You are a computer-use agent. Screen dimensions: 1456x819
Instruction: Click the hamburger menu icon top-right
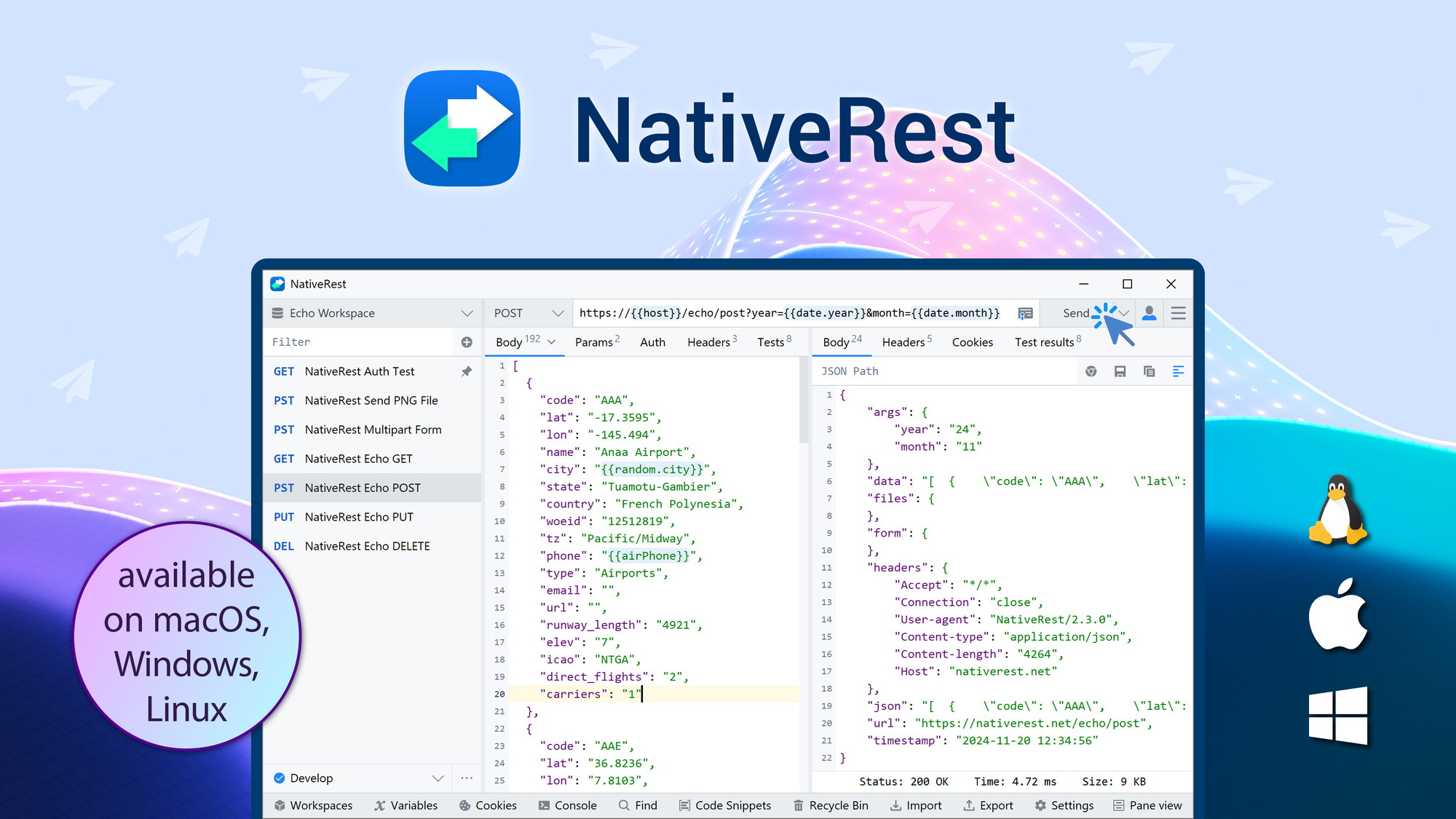click(x=1178, y=313)
